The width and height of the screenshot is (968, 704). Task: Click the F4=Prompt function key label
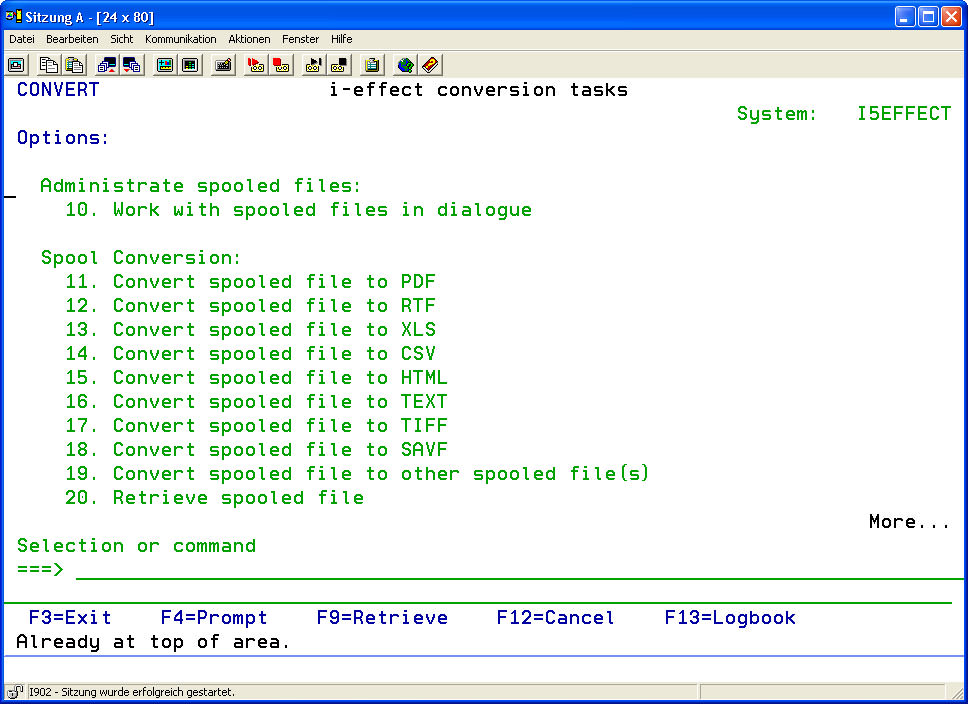point(214,618)
